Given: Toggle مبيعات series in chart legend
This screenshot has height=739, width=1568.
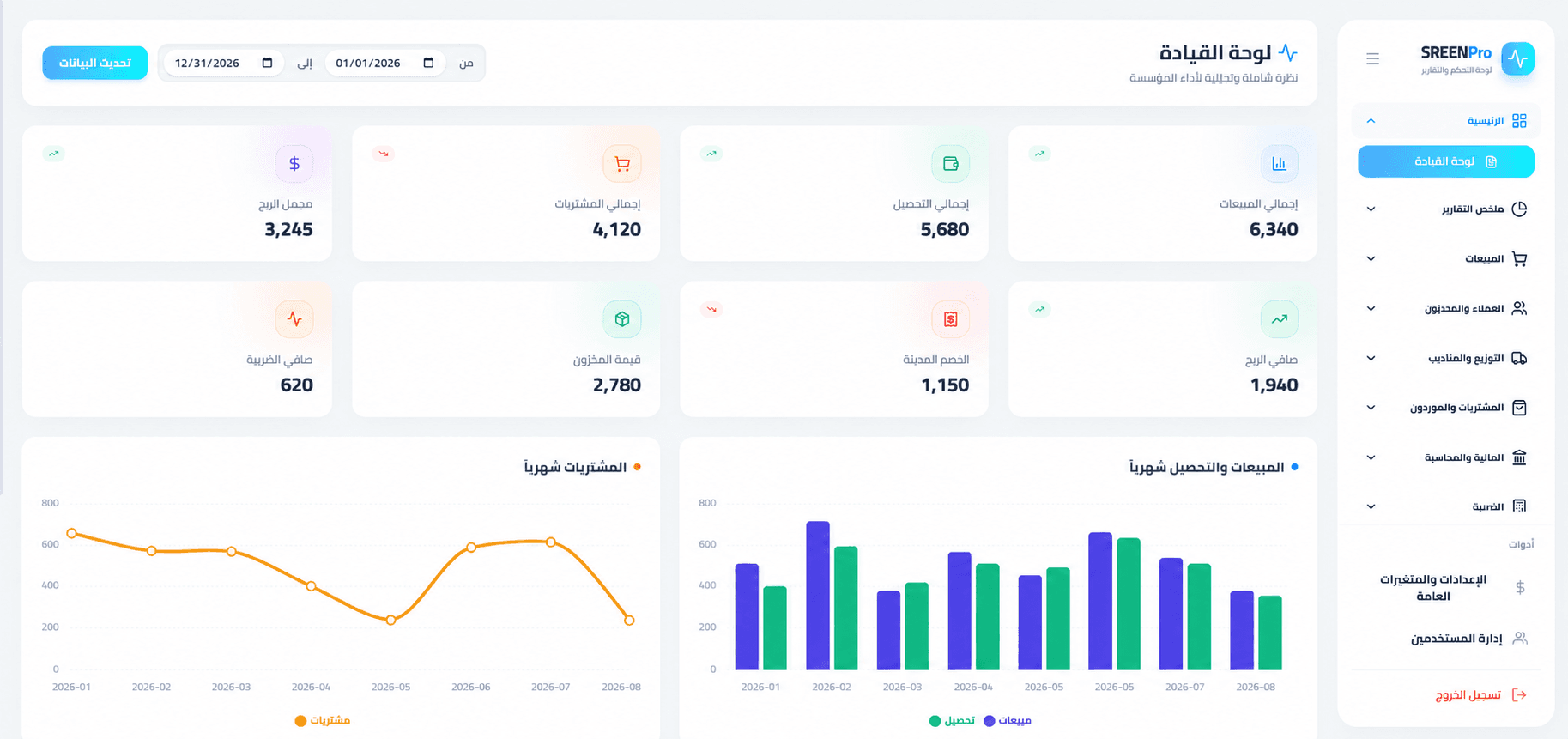Looking at the screenshot, I should (x=1008, y=721).
